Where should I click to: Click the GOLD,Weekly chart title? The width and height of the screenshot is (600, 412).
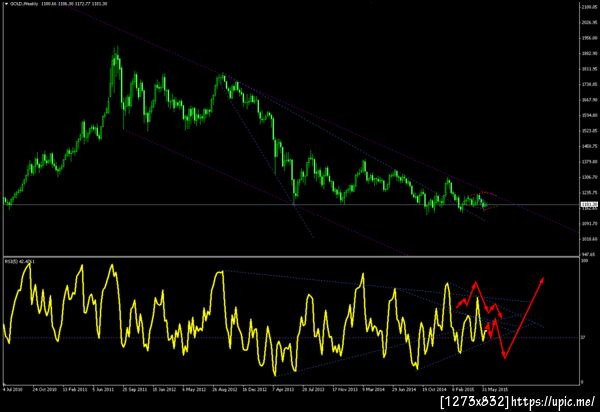click(24, 4)
